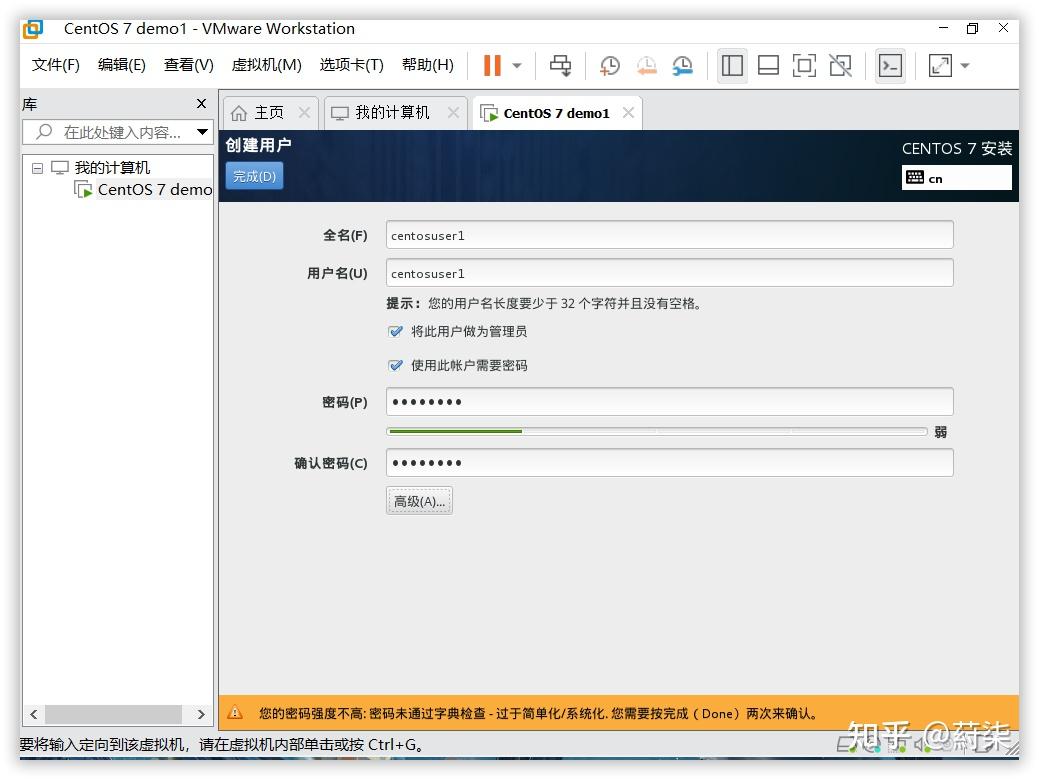Viewport: 1039px width, 780px height.
Task: Close the CentOS 7 demo1 tab
Action: (628, 113)
